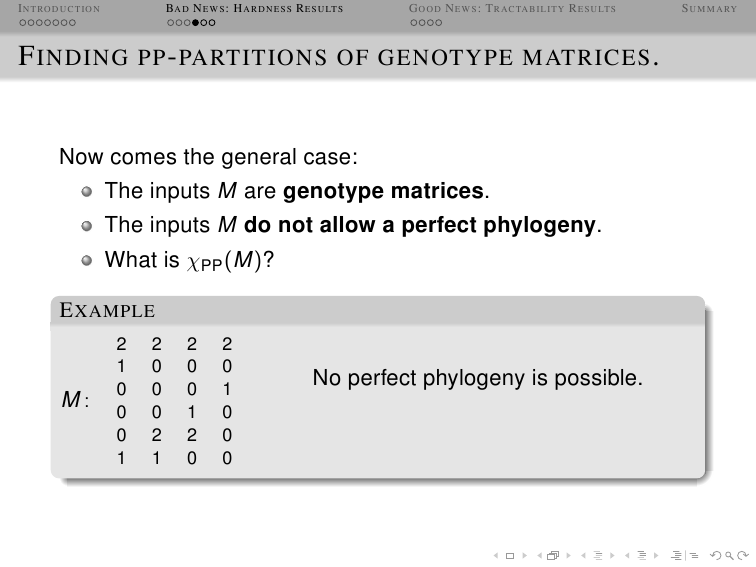Click the slide title Finding PP-partitions
This screenshot has width=756, height=567.
tap(338, 56)
